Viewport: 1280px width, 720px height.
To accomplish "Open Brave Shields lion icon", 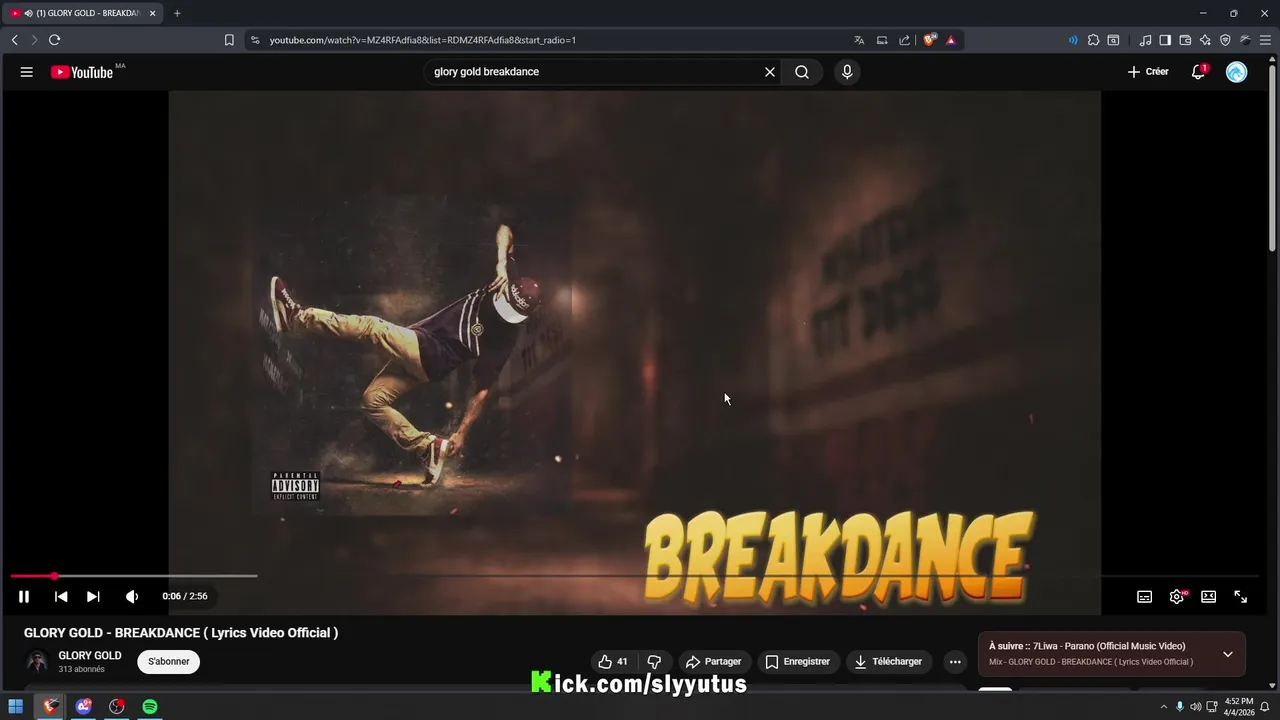I will tap(929, 40).
